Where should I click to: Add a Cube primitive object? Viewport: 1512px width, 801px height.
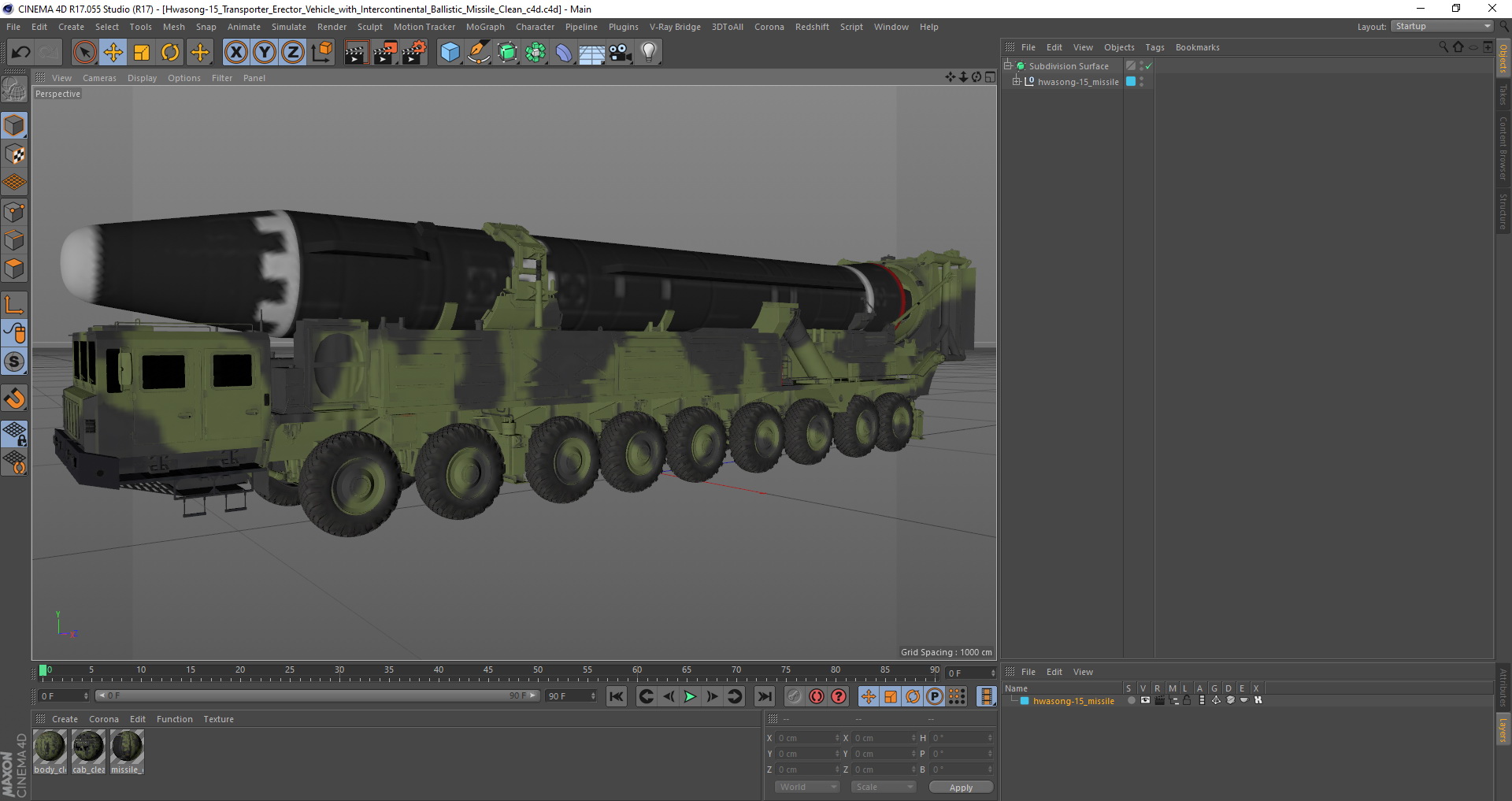450,53
